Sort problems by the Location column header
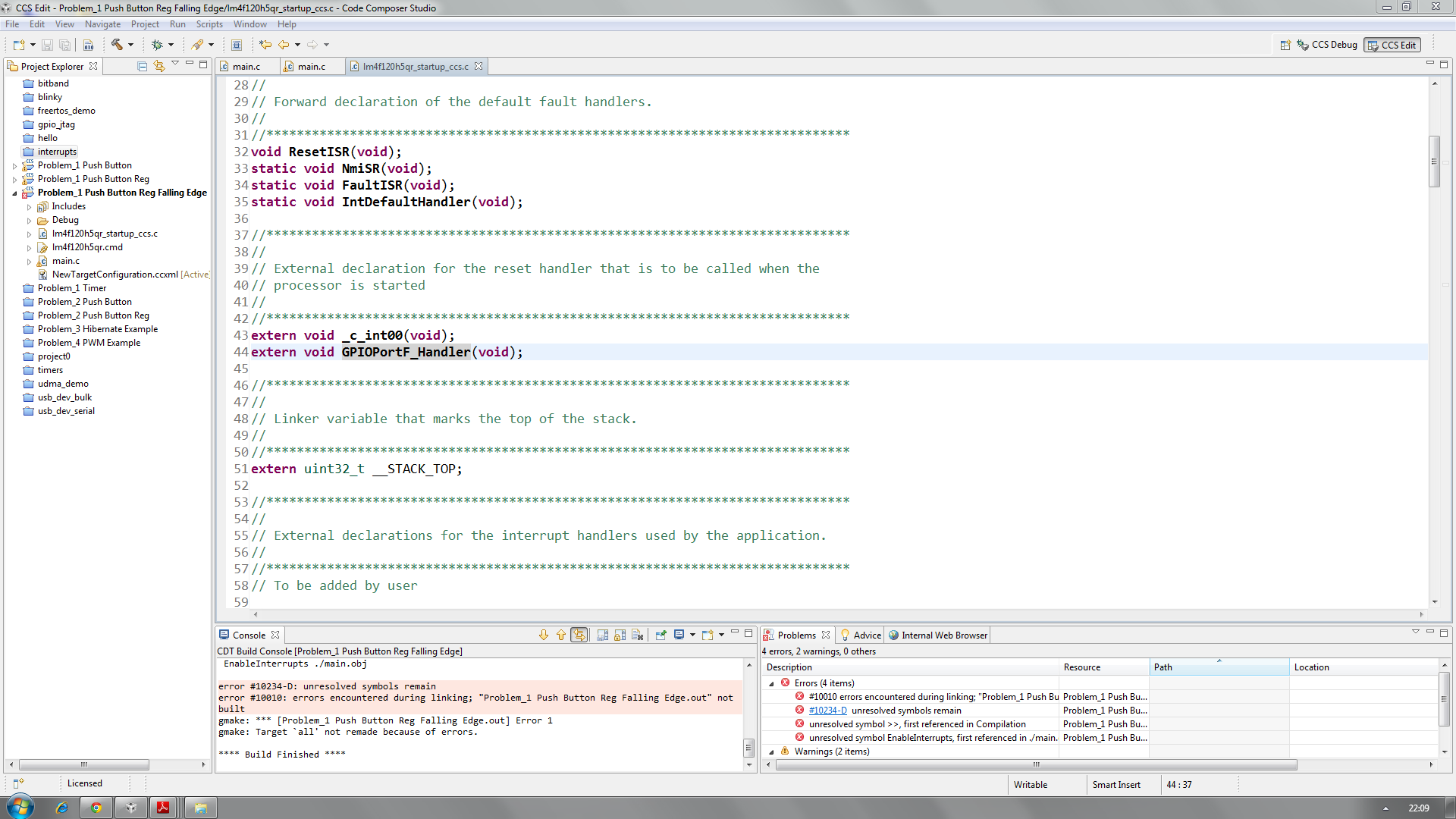Viewport: 1456px width, 819px height. (1363, 667)
